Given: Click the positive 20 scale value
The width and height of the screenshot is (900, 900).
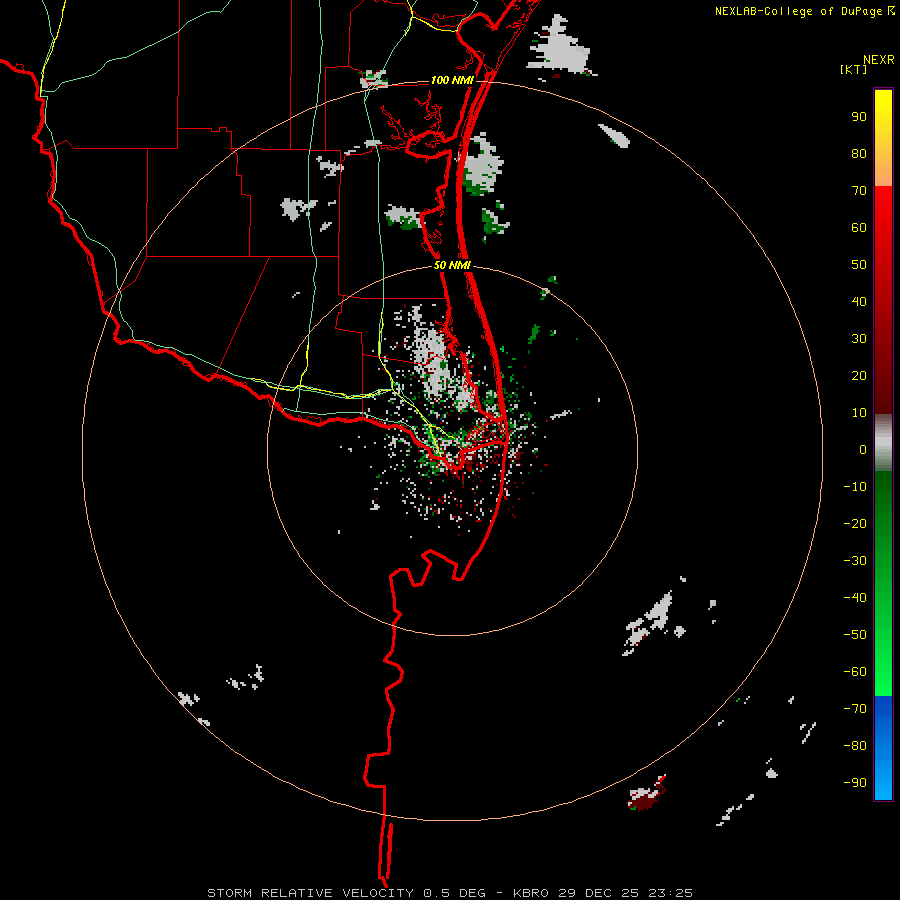Looking at the screenshot, I should coord(859,376).
